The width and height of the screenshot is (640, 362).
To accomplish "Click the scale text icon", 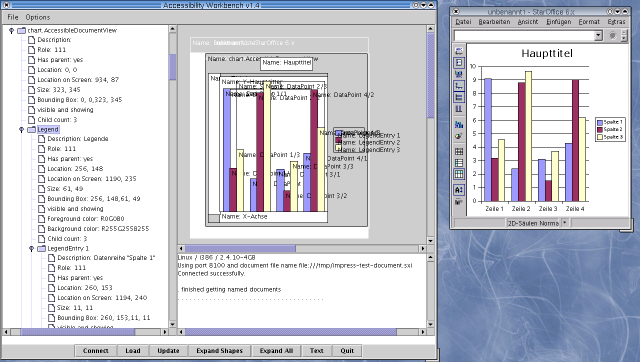I will tap(459, 190).
